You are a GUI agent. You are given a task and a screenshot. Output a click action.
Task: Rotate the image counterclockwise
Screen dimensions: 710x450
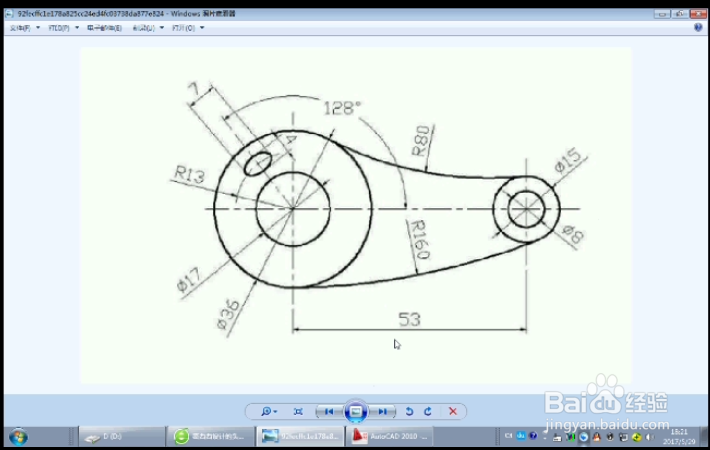pos(409,411)
